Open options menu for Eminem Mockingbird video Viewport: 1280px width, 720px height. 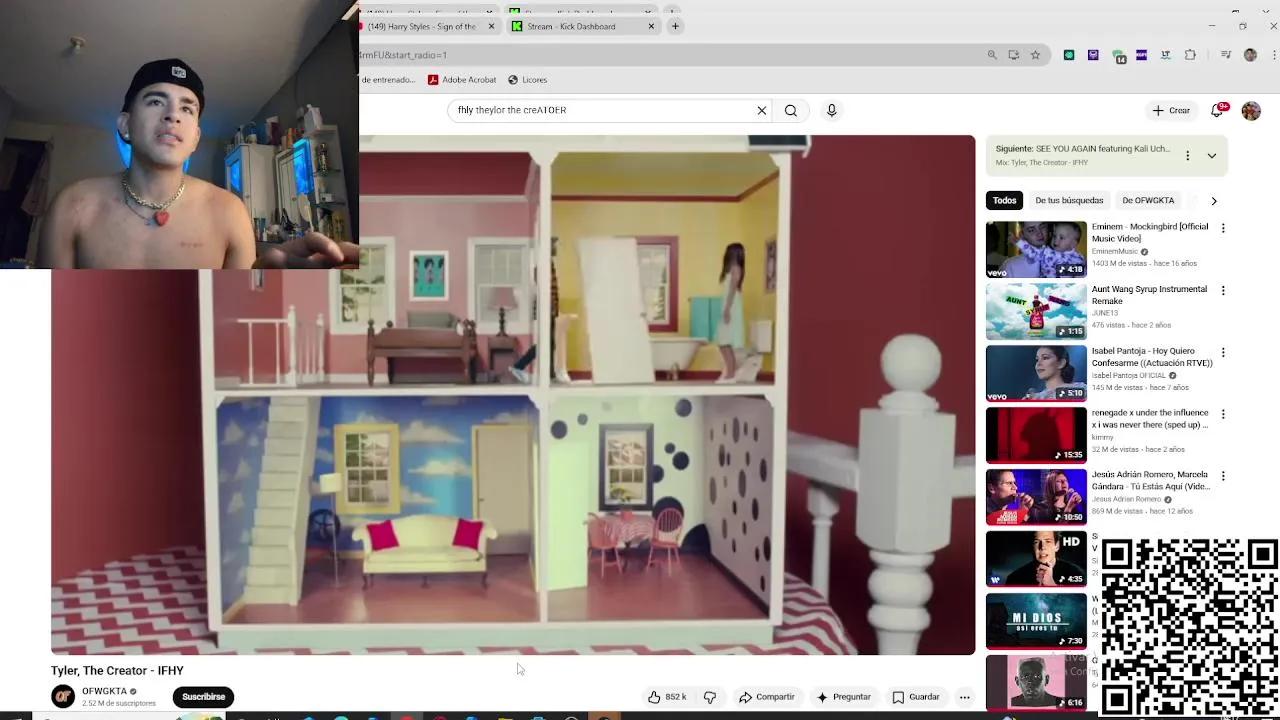click(x=1222, y=228)
